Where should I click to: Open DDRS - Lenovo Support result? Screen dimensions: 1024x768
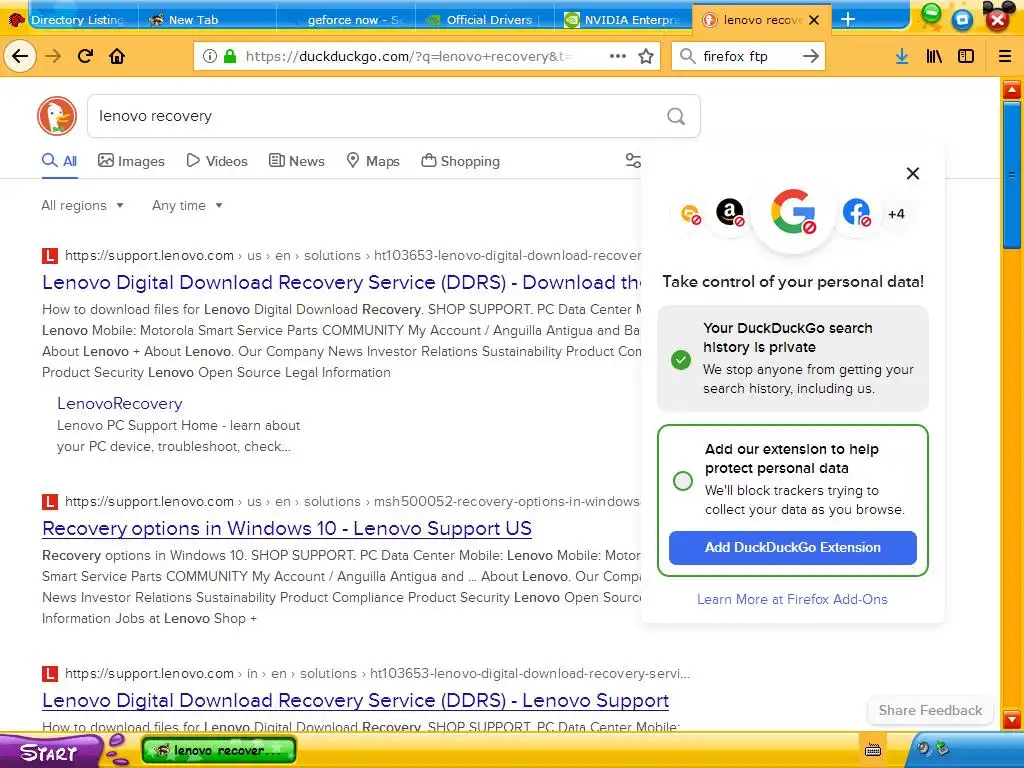355,700
